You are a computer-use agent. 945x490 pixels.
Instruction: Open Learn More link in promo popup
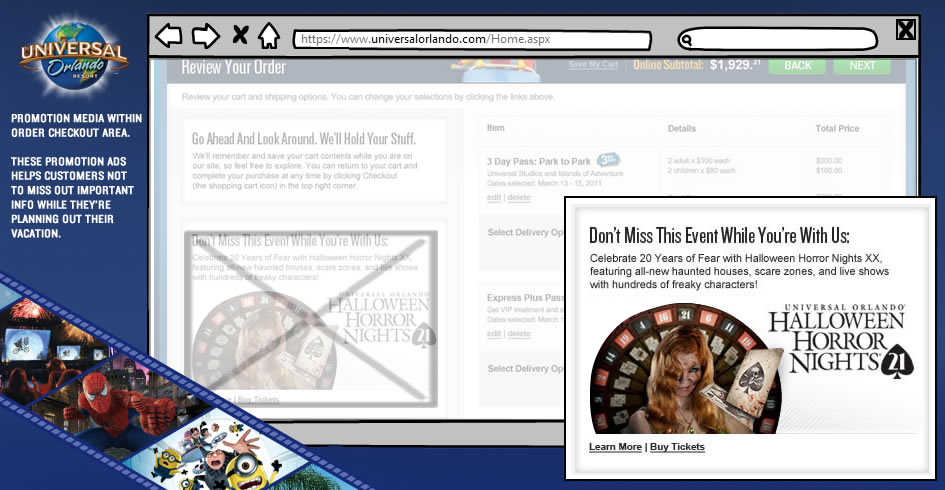click(615, 447)
